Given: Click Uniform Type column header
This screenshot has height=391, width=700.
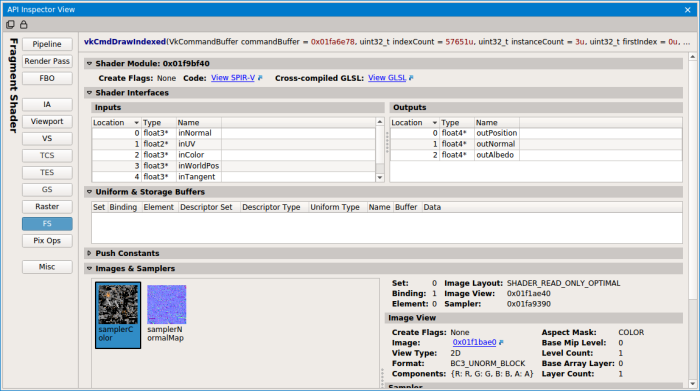Looking at the screenshot, I should [338, 207].
